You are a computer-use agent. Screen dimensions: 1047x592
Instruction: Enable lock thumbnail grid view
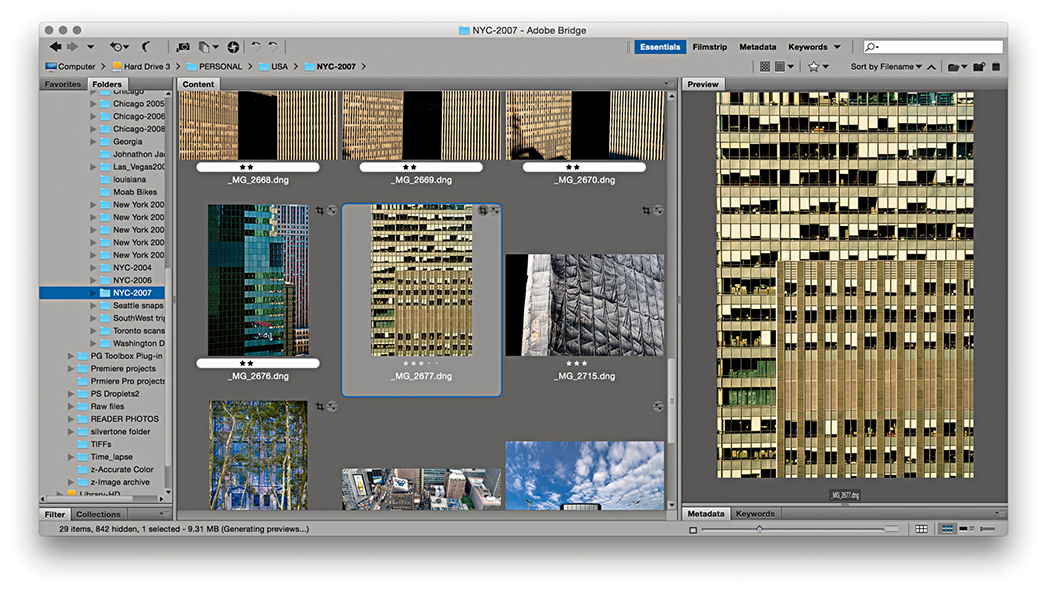point(921,529)
